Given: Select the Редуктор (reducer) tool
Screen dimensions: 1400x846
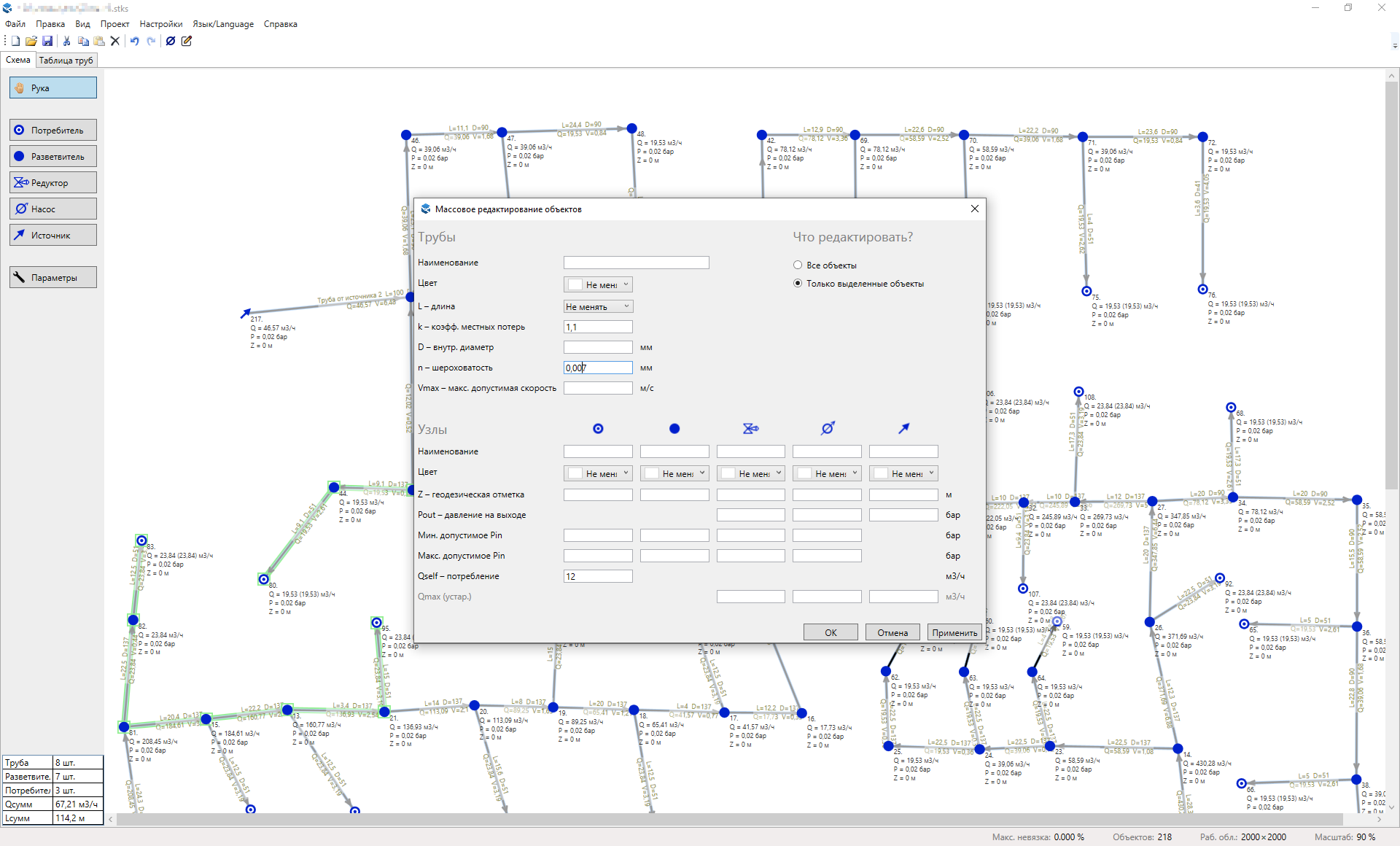Looking at the screenshot, I should 53,183.
